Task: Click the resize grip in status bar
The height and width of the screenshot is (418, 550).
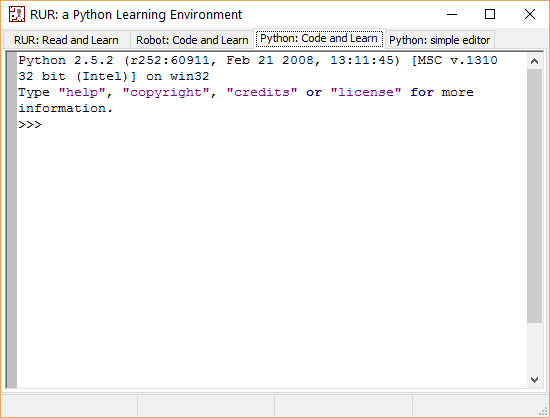Action: pyautogui.click(x=544, y=412)
